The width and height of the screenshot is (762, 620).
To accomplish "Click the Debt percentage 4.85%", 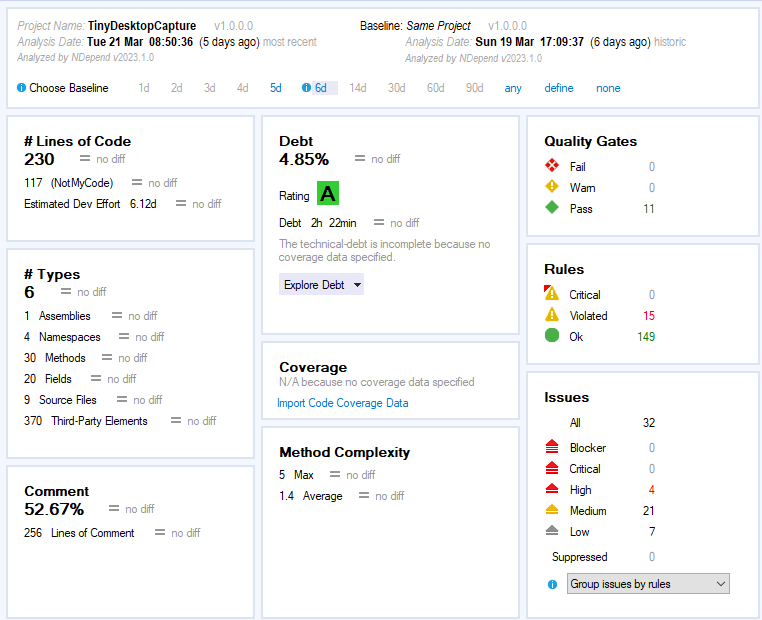I will pos(304,159).
